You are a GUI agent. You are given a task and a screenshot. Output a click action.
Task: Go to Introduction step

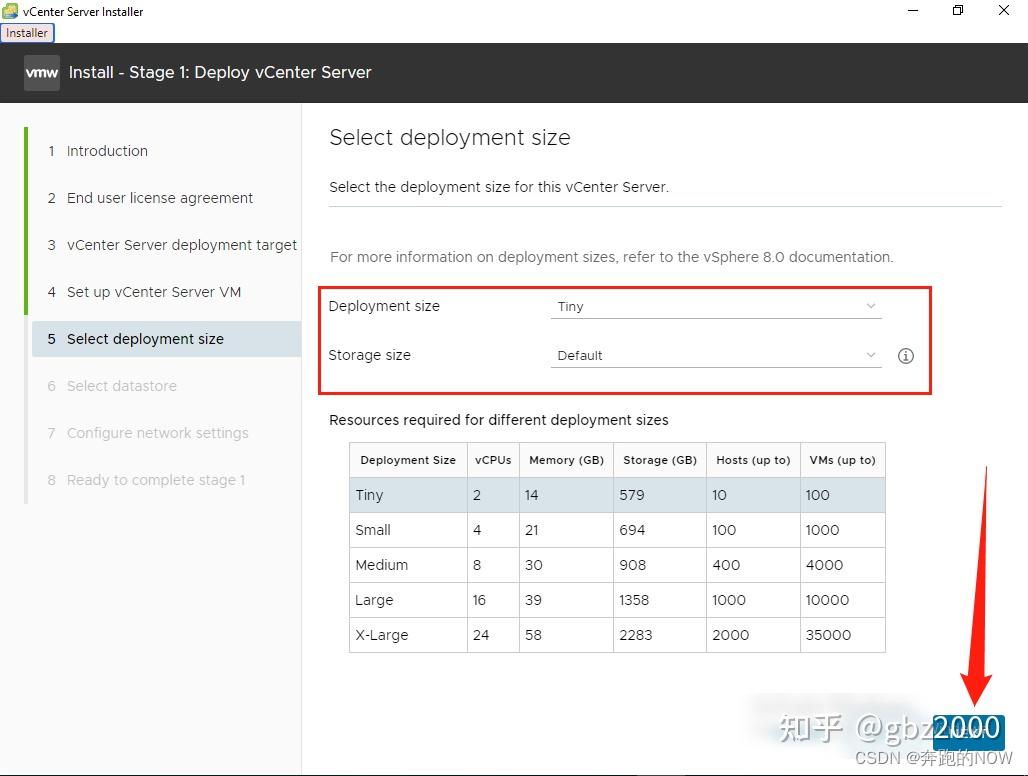click(107, 151)
